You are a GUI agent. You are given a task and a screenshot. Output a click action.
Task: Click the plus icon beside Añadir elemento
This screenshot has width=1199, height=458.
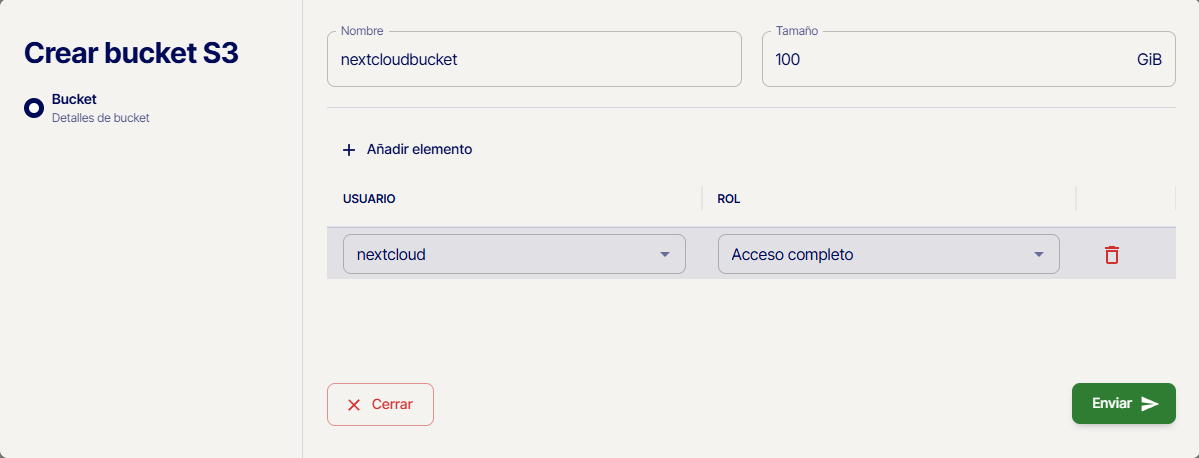349,150
